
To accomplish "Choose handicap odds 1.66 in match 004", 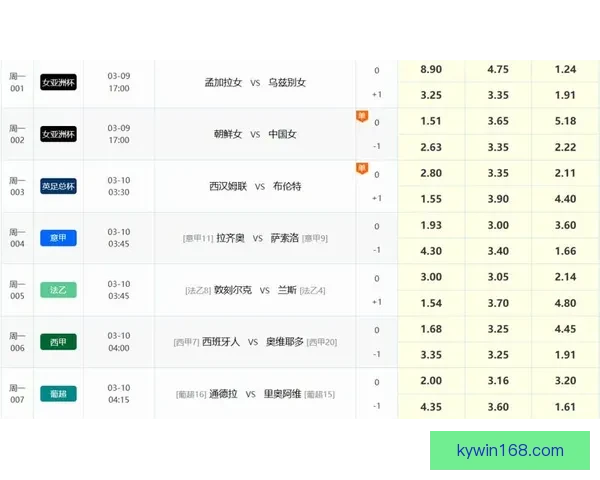I will (x=565, y=251).
